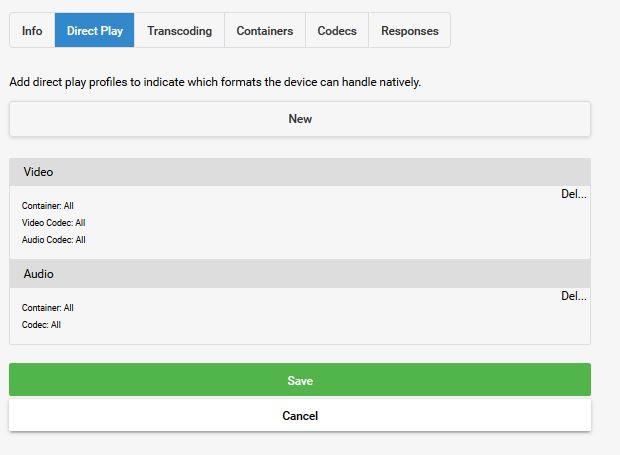Click the Audio Codec: All line
The width and height of the screenshot is (620, 455).
click(x=54, y=240)
